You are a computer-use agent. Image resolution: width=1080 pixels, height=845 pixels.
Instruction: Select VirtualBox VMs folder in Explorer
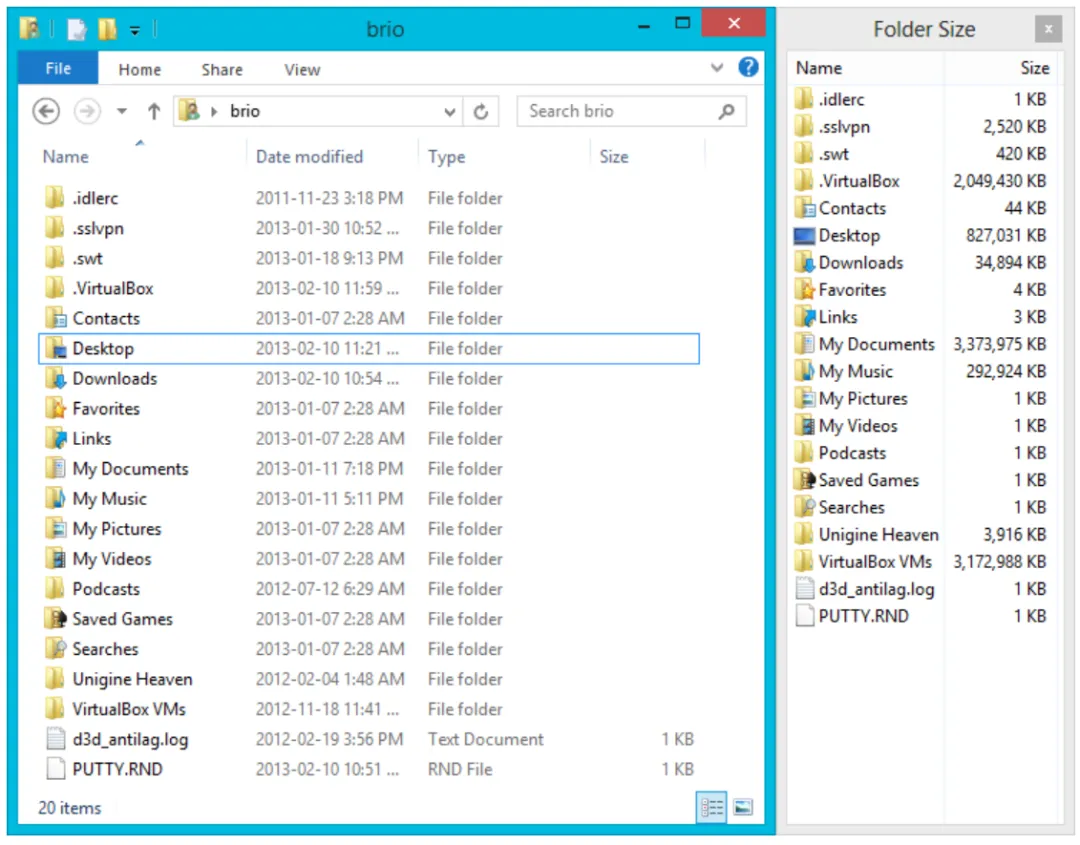coord(129,709)
